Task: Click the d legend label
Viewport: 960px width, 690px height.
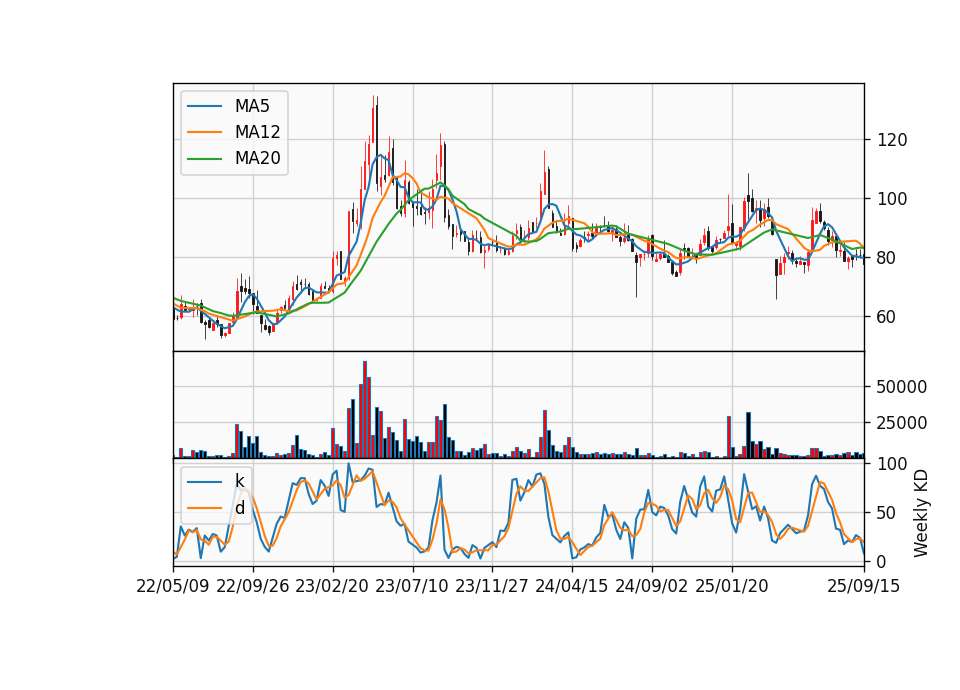Action: point(239,508)
